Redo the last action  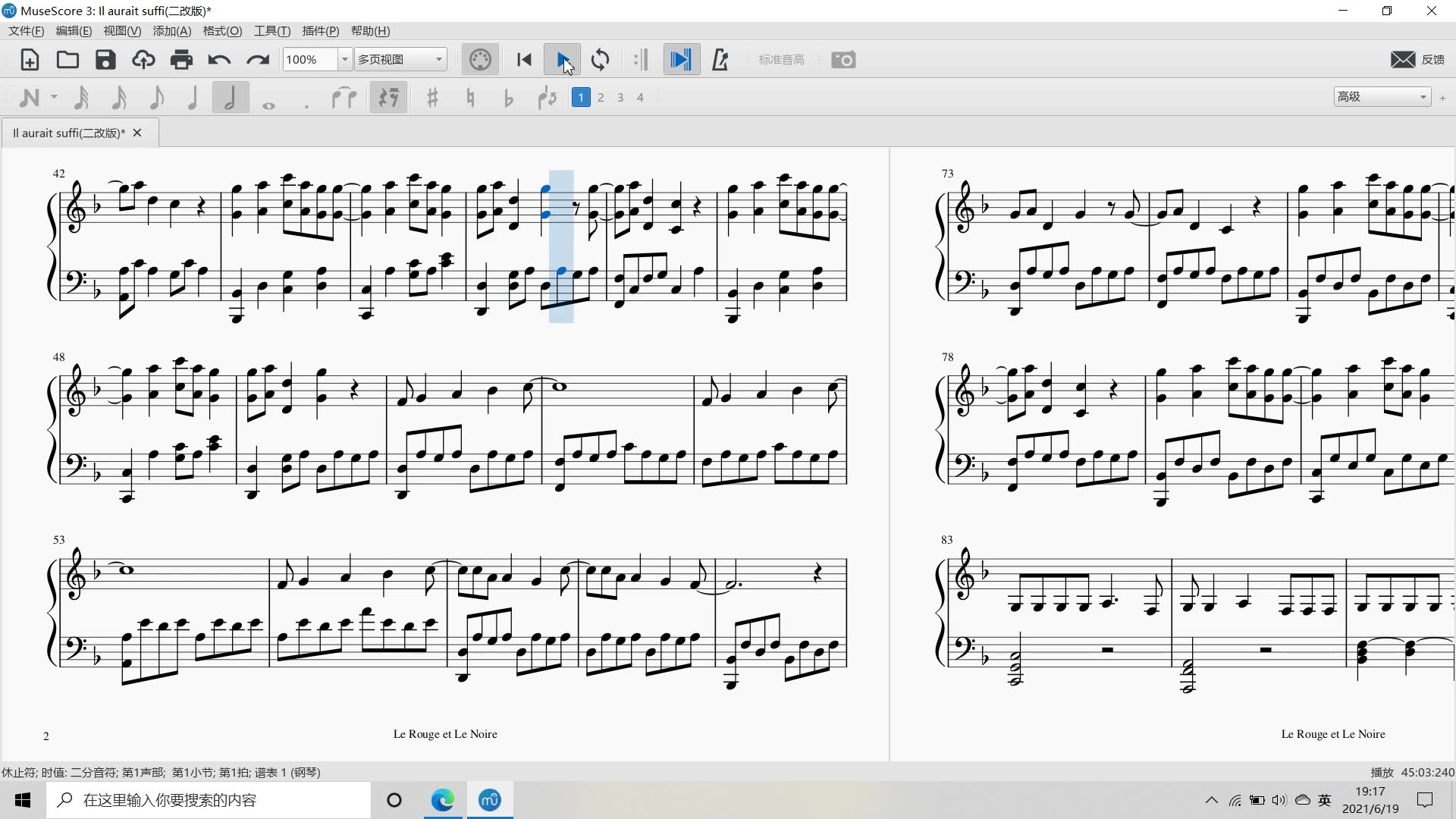[x=258, y=60]
